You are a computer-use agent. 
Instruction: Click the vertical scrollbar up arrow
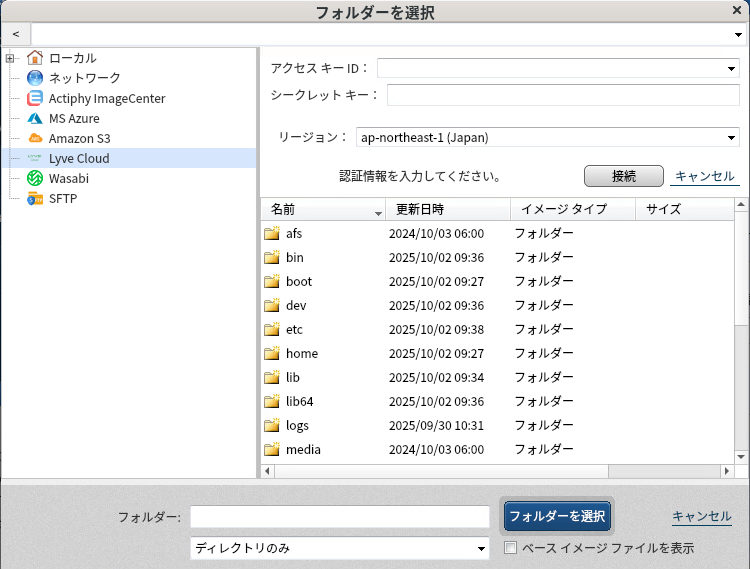tap(741, 205)
